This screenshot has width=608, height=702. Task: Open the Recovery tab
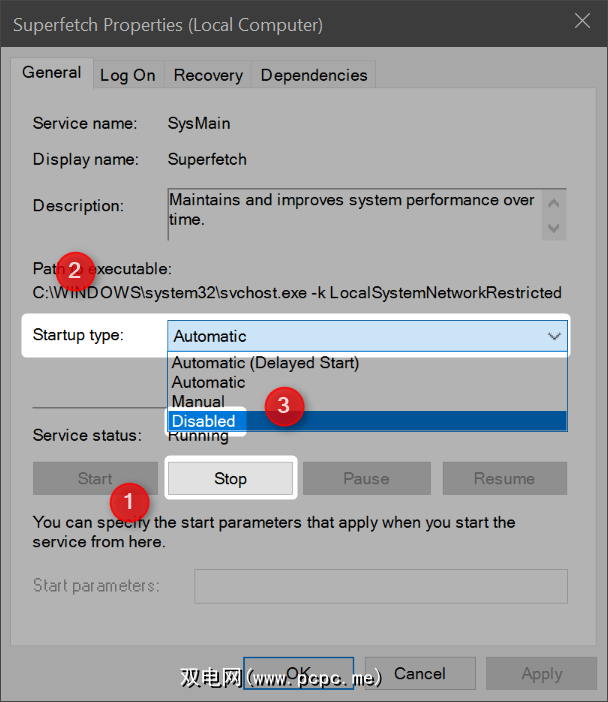pos(208,75)
